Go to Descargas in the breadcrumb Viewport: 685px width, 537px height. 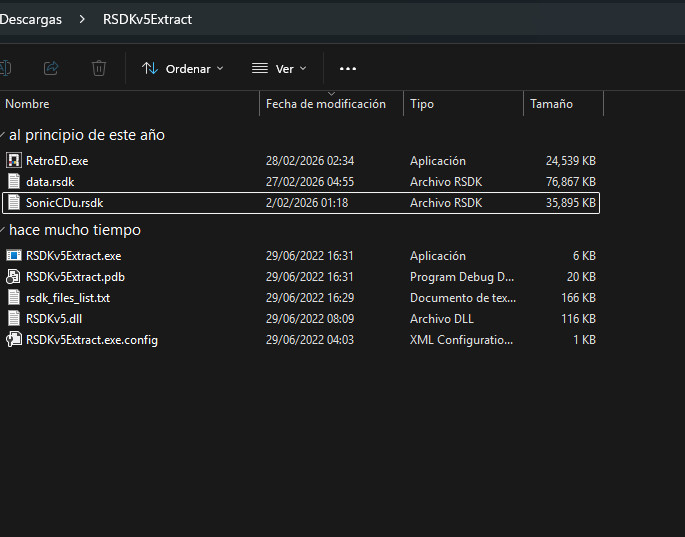click(31, 19)
